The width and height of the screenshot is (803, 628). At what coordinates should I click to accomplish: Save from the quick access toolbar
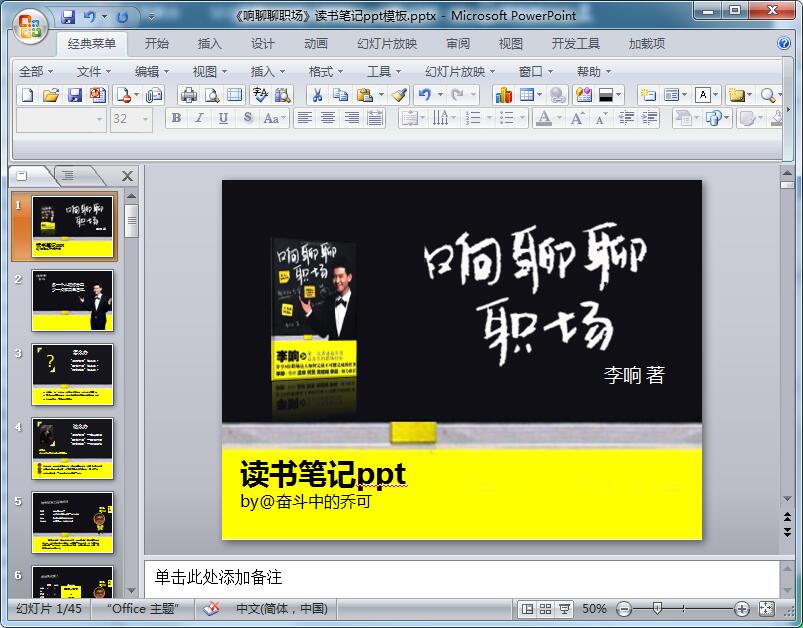(68, 17)
